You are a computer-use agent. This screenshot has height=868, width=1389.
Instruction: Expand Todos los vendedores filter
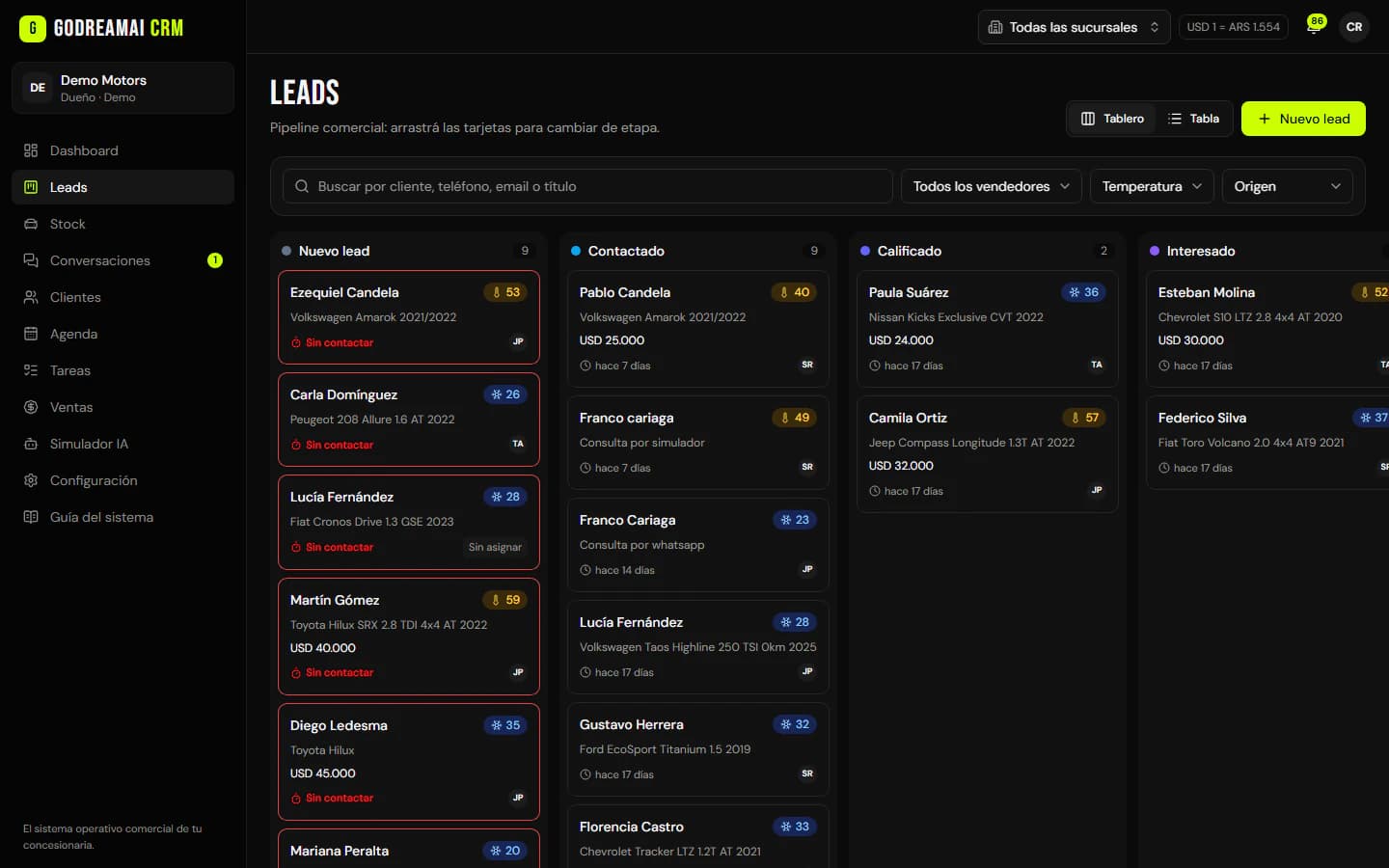pyautogui.click(x=991, y=186)
